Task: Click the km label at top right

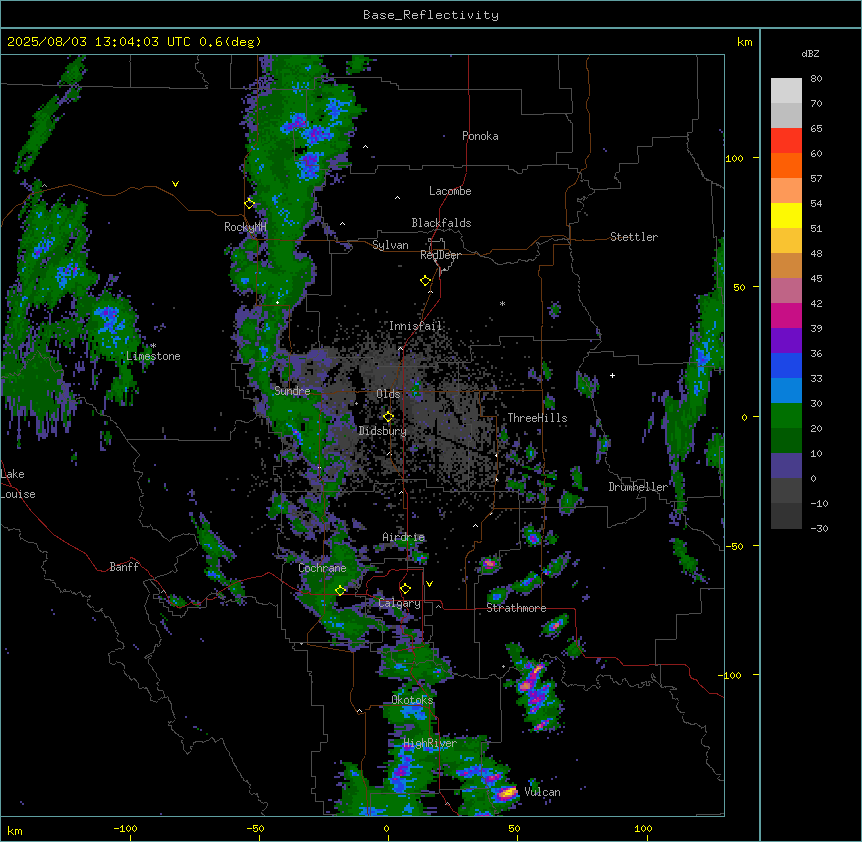Action: [x=744, y=42]
